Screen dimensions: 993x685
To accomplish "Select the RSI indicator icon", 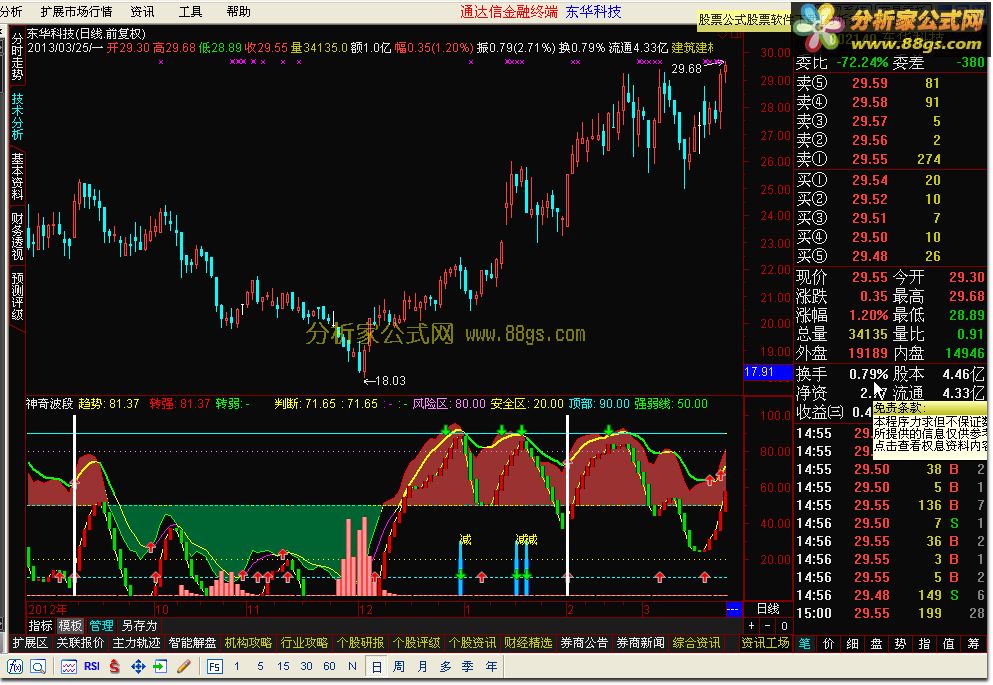I will tap(92, 667).
